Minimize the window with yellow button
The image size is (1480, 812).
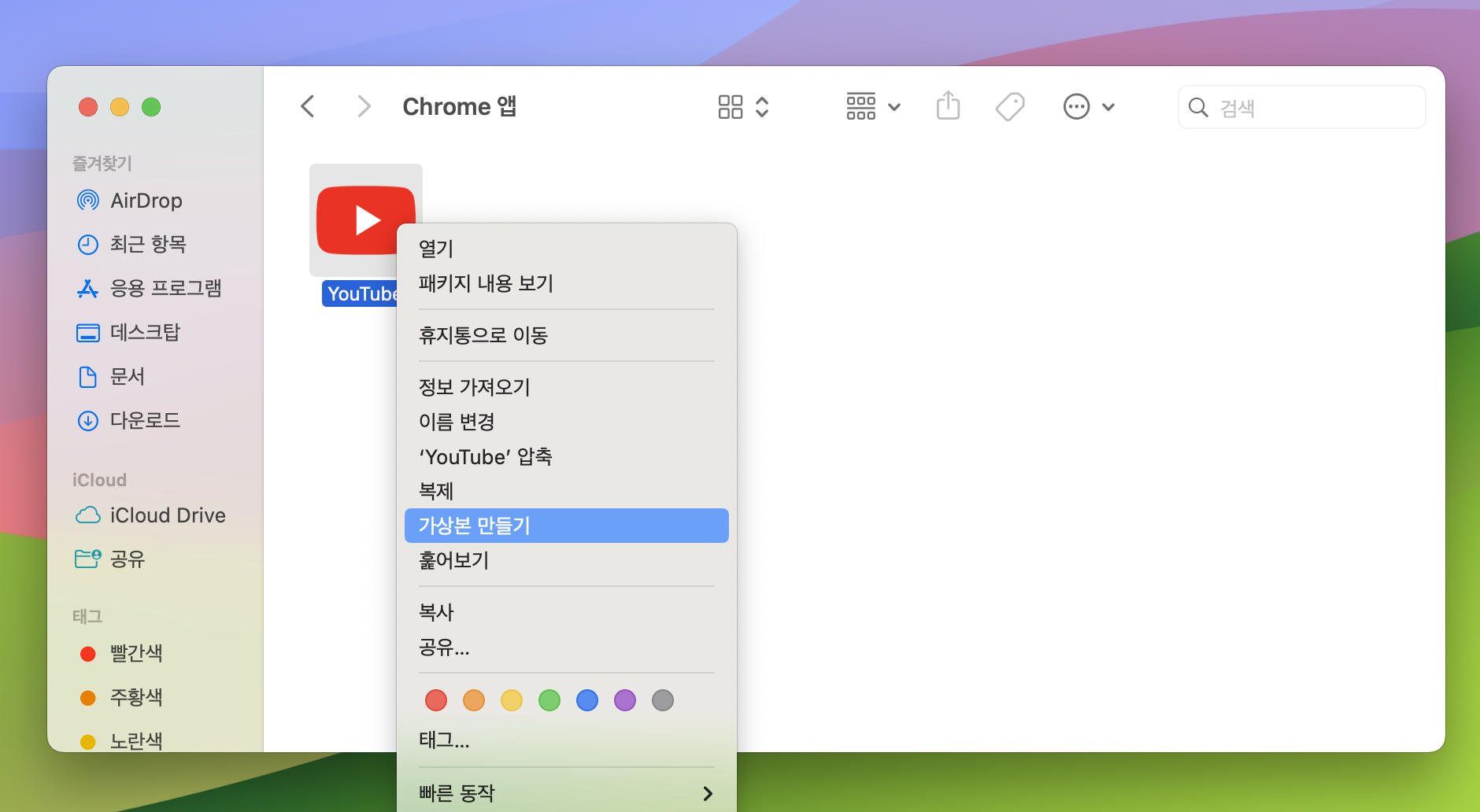coord(120,107)
